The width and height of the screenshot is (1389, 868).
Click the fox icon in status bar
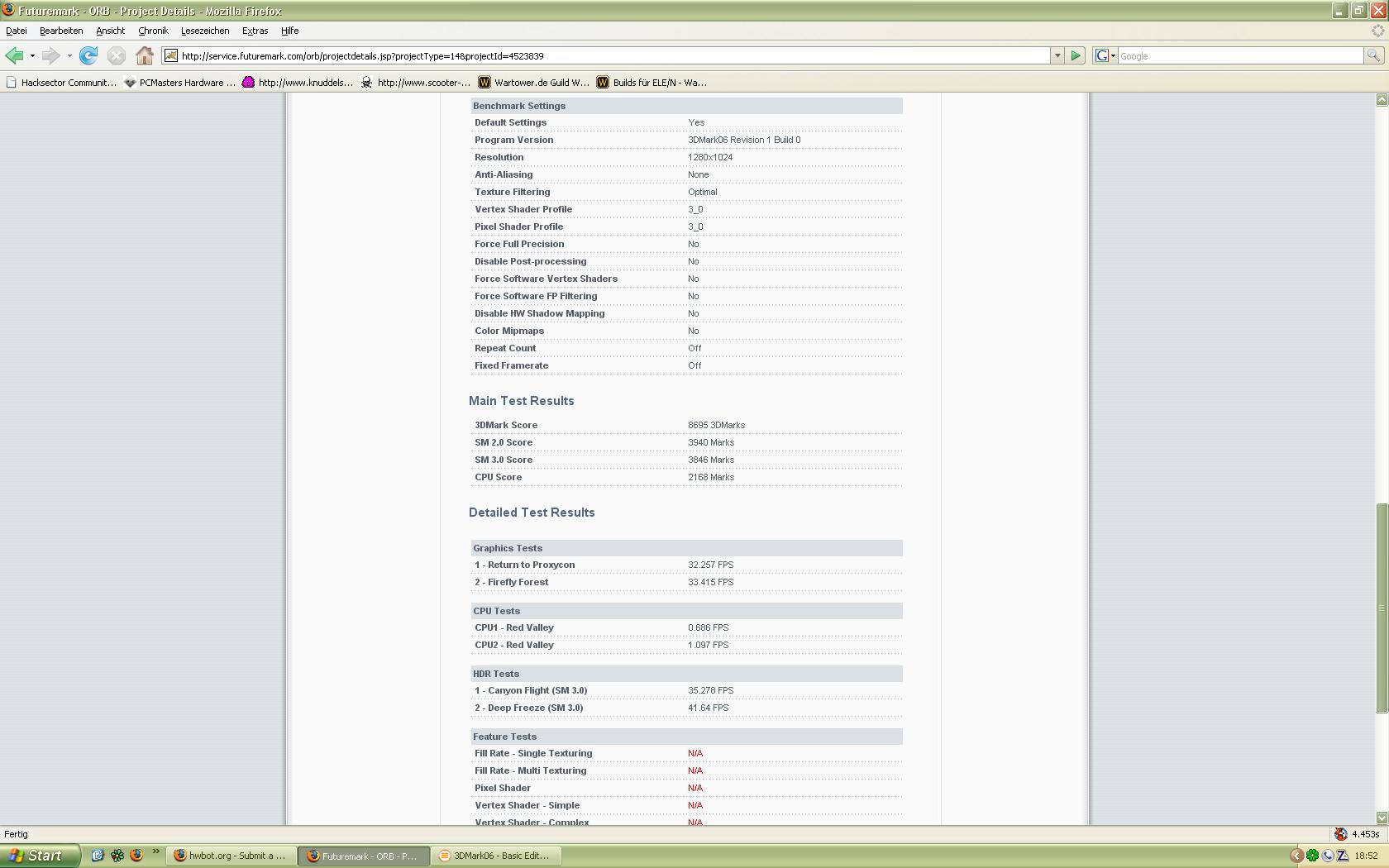pos(1340,834)
